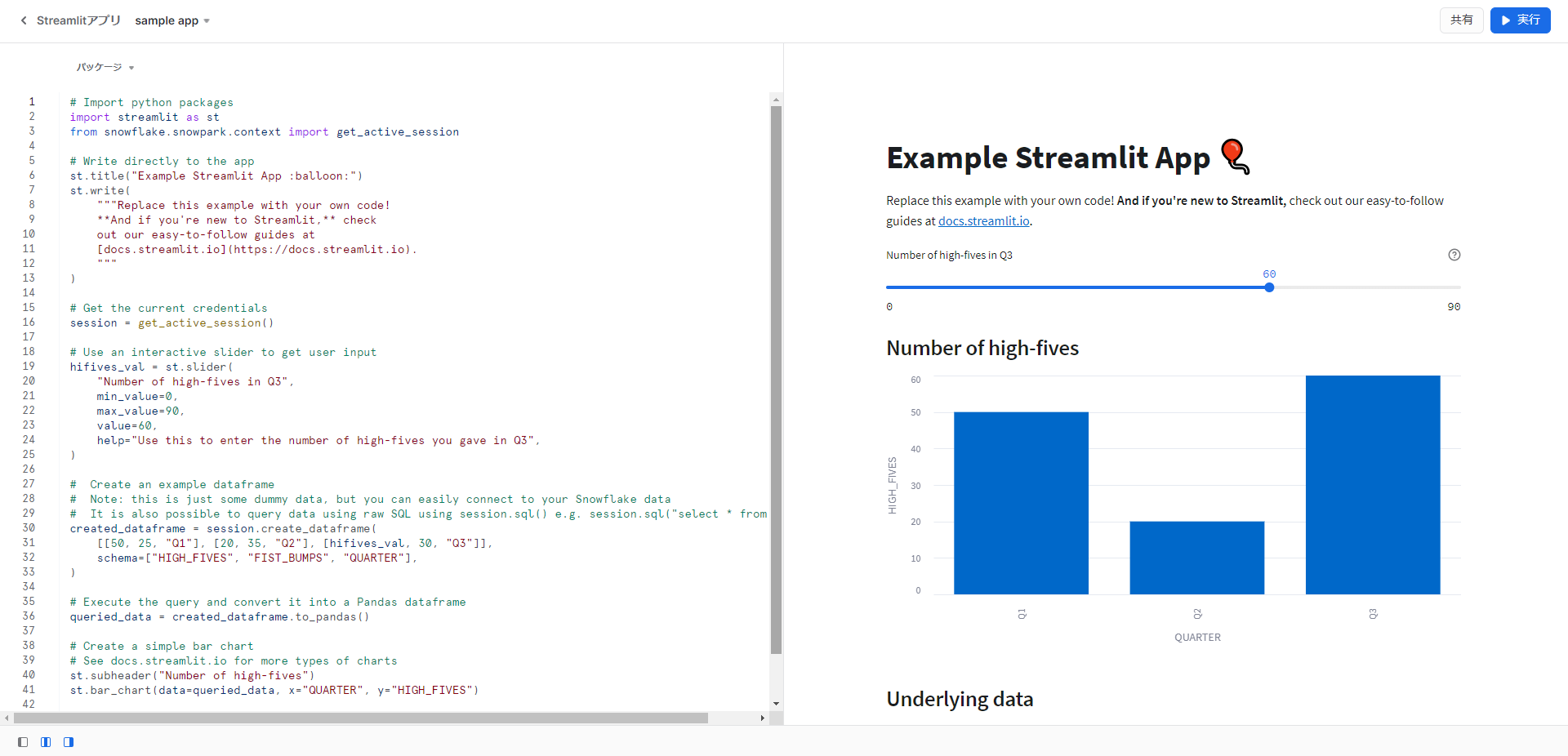Click the Q2 bar in the chart
This screenshot has height=756, width=1568.
1196,558
